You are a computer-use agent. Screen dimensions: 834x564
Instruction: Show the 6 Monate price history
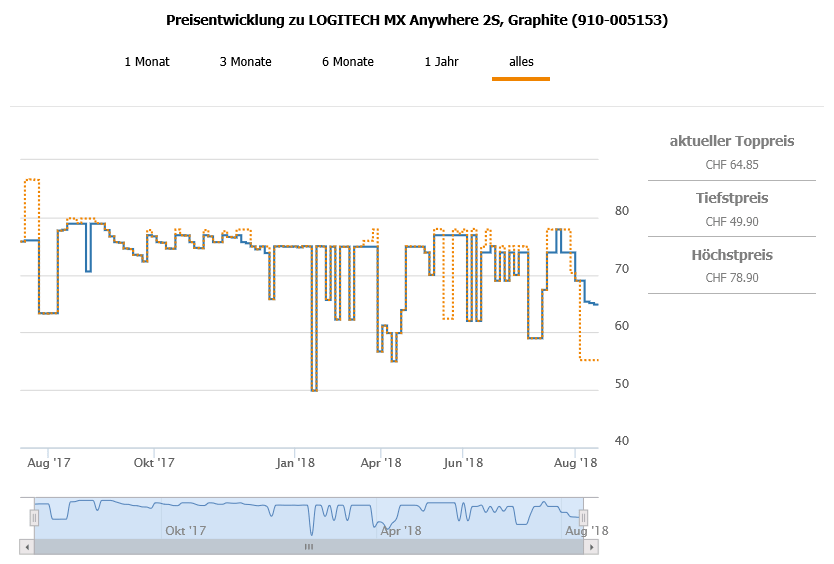click(x=348, y=62)
